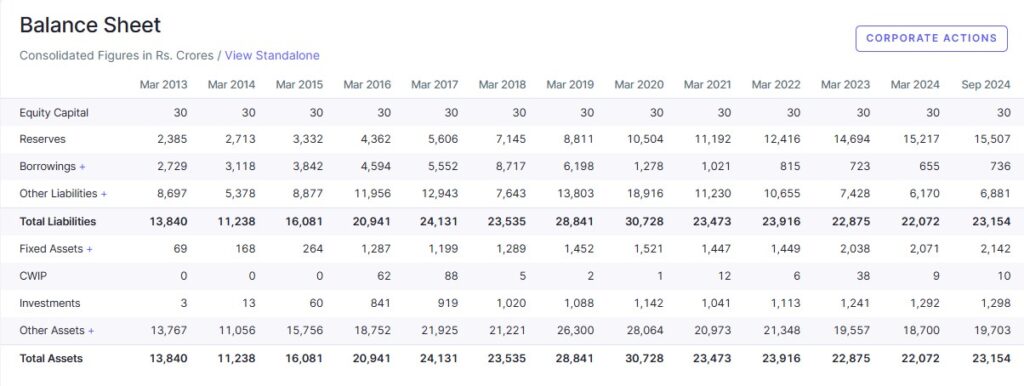Click the Reserves row label
Viewport: 1024px width, 386px height.
pos(42,140)
